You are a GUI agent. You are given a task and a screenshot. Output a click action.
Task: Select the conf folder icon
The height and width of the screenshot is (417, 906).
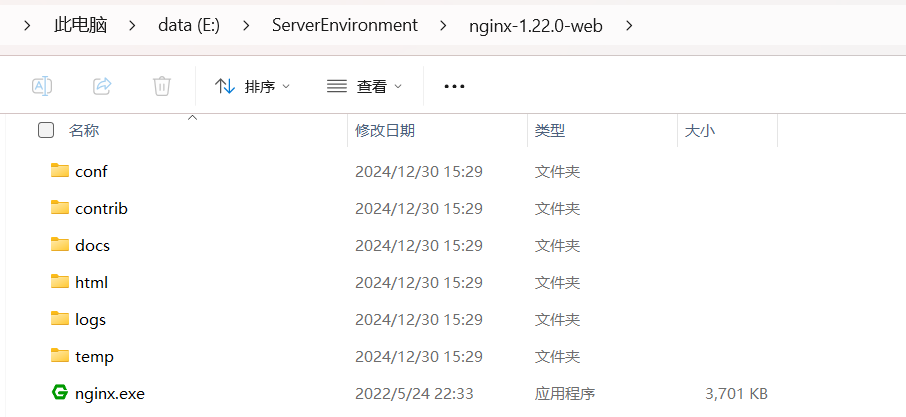pyautogui.click(x=60, y=170)
